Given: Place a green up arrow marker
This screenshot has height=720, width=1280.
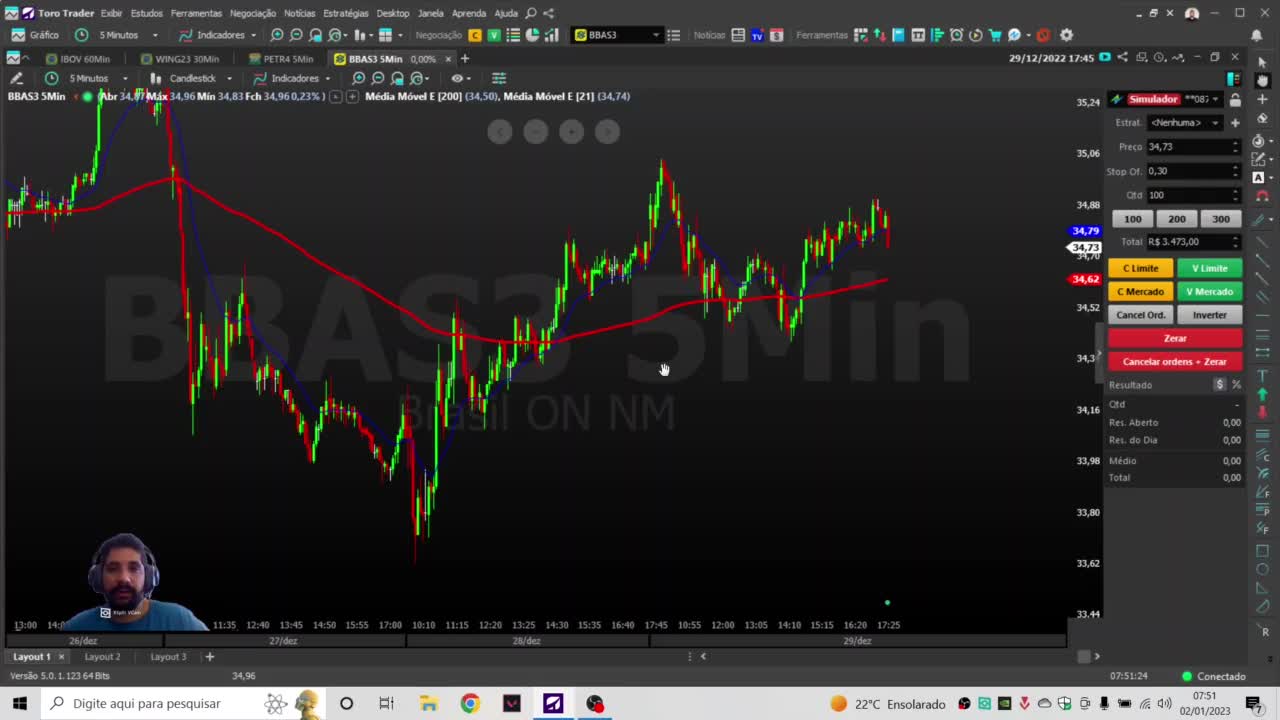Looking at the screenshot, I should point(1262,394).
